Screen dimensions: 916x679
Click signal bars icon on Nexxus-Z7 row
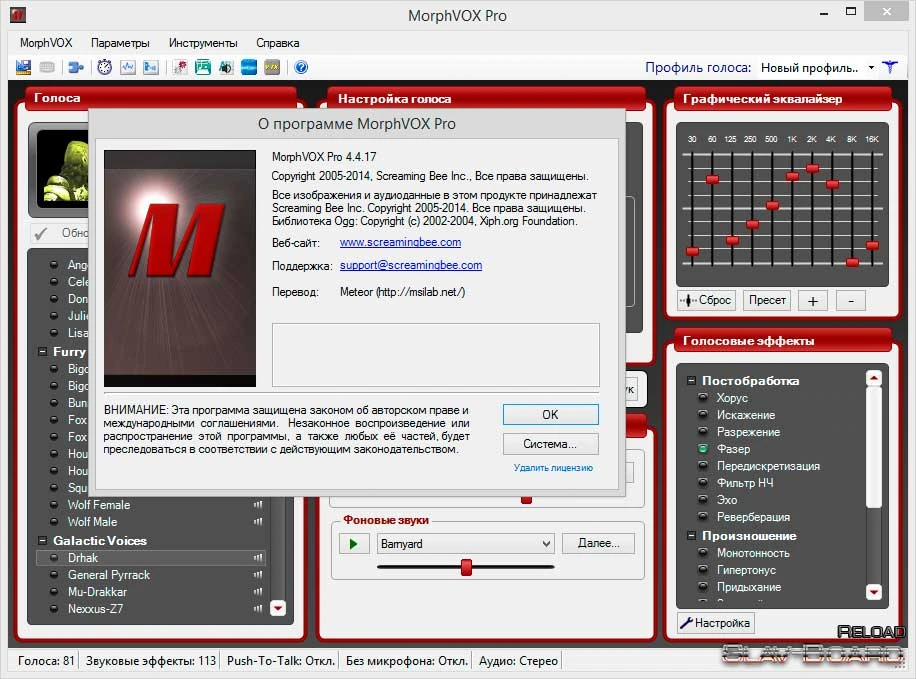click(258, 609)
